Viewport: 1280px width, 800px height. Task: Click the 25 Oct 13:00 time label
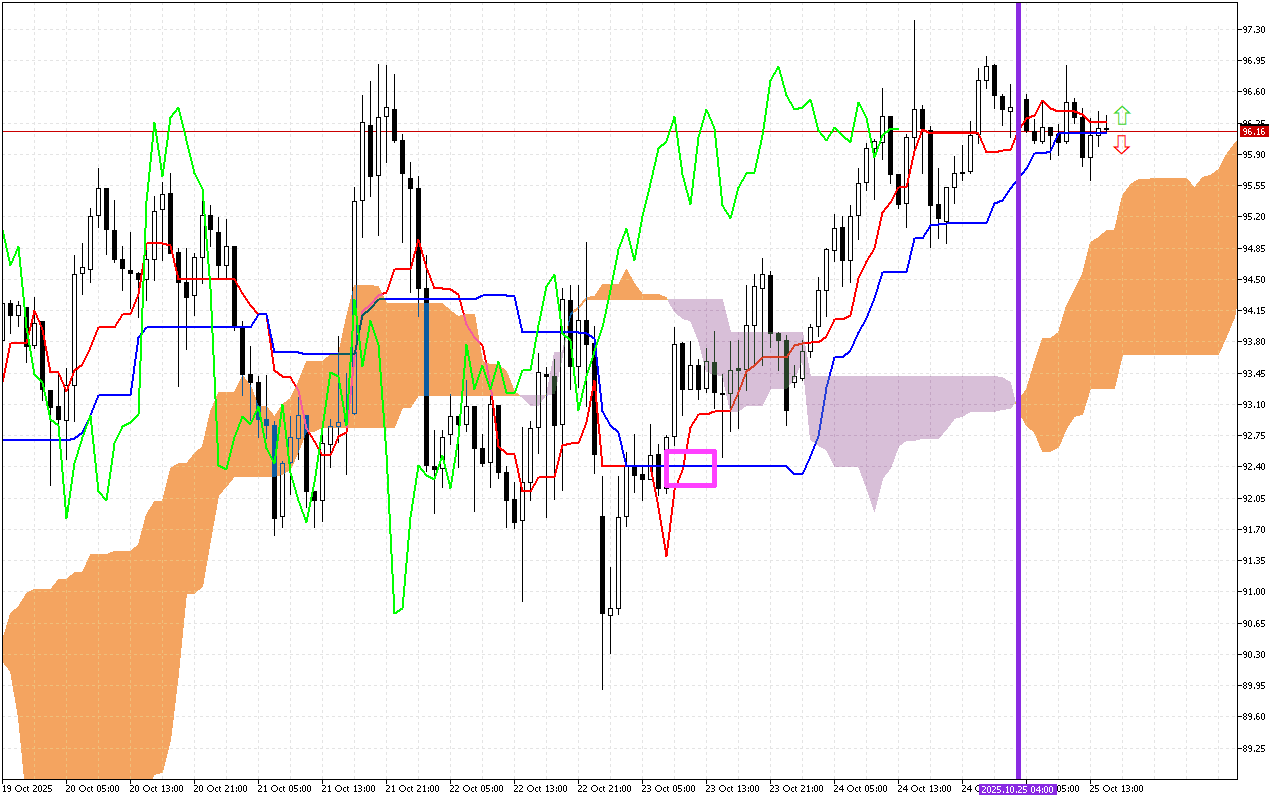coord(1116,789)
